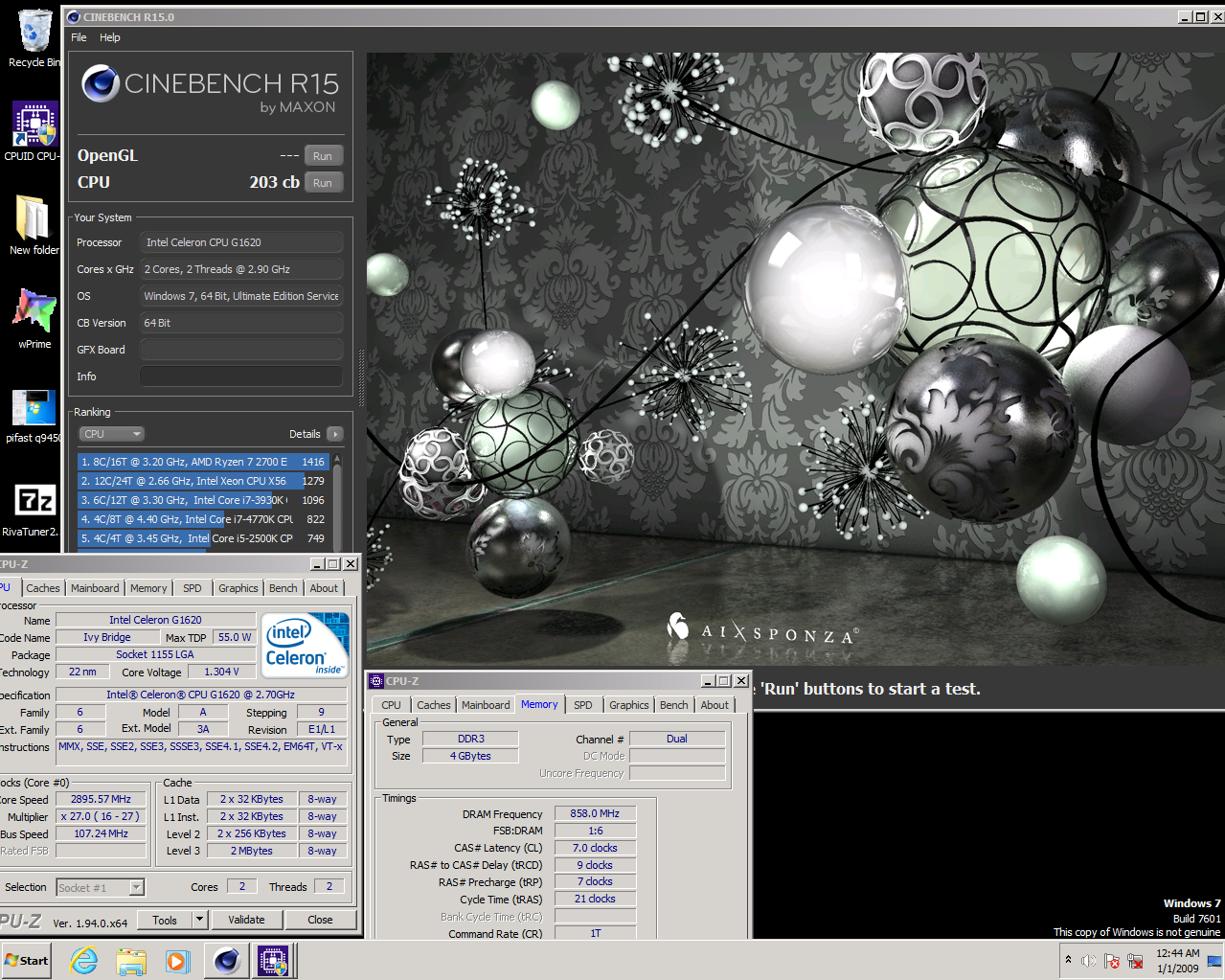
Task: Click the Ranking list vertical scrollbar
Action: click(x=337, y=502)
